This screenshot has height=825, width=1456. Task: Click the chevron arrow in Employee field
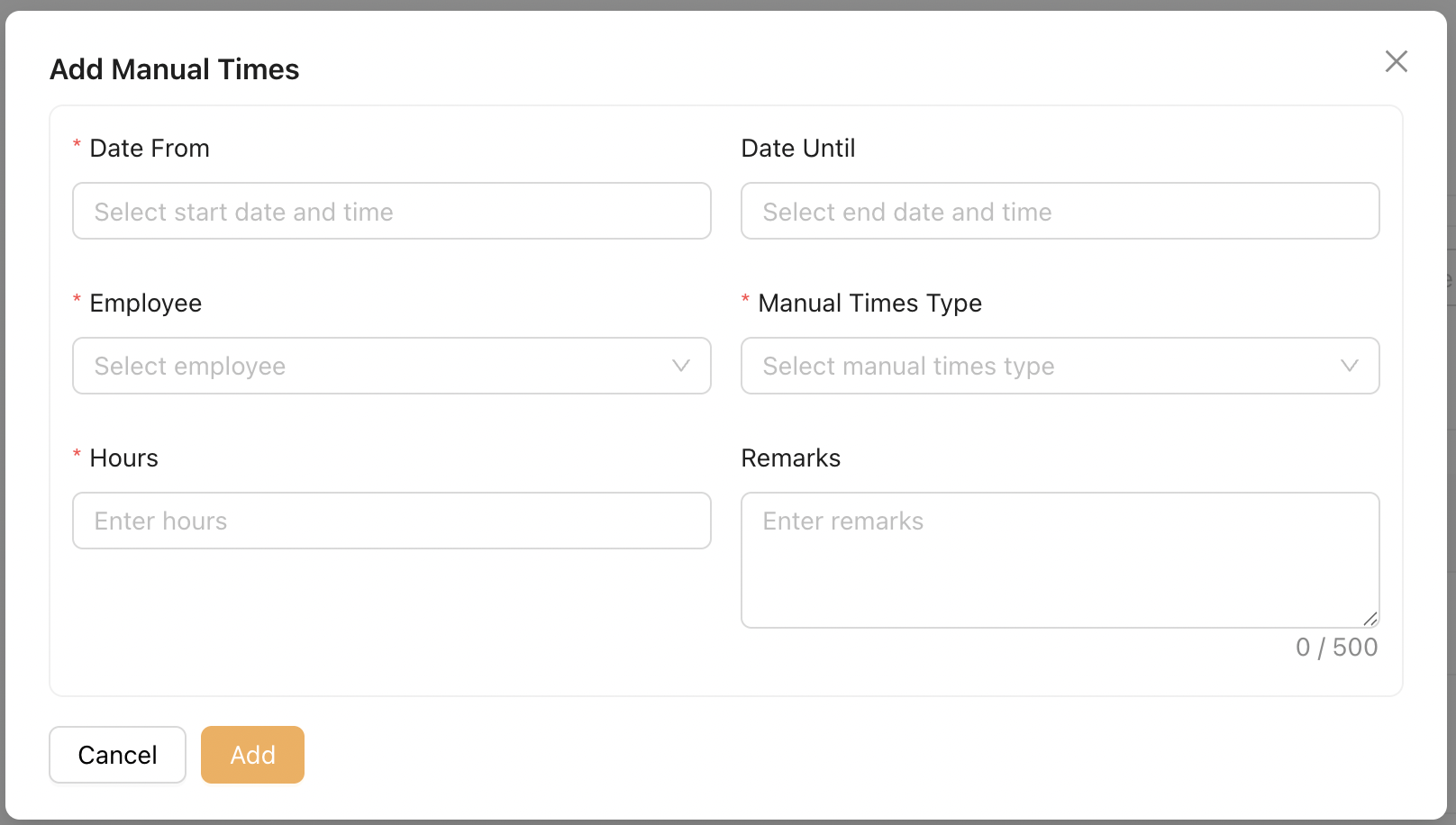coord(681,366)
